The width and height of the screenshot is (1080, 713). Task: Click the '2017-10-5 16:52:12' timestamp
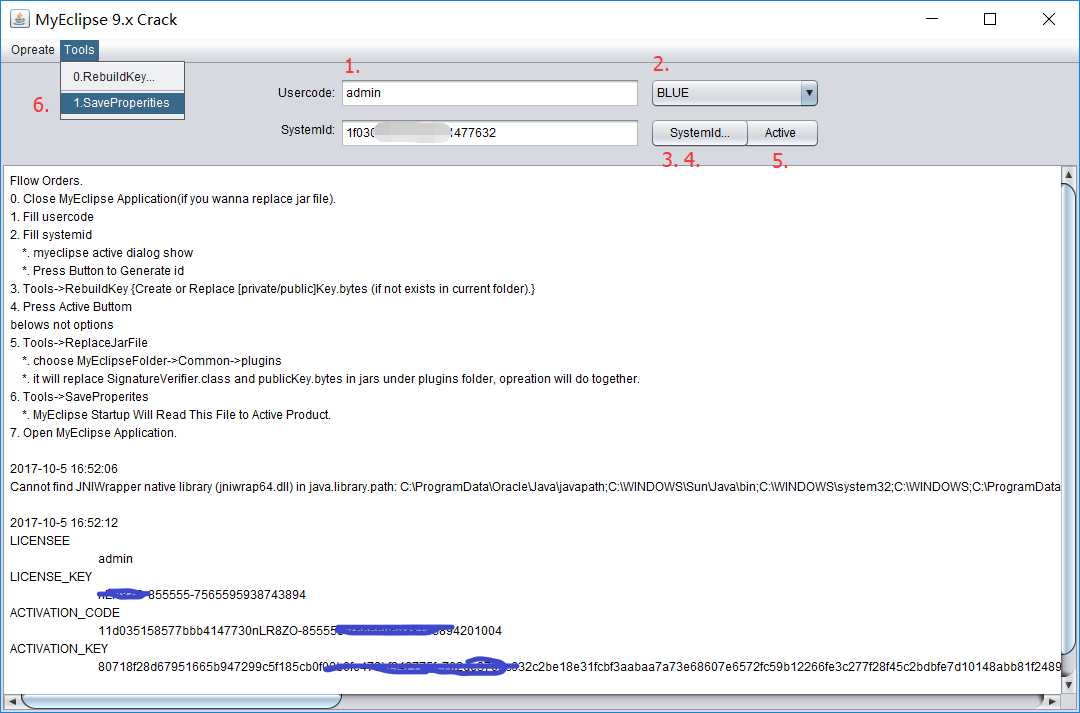(x=64, y=523)
